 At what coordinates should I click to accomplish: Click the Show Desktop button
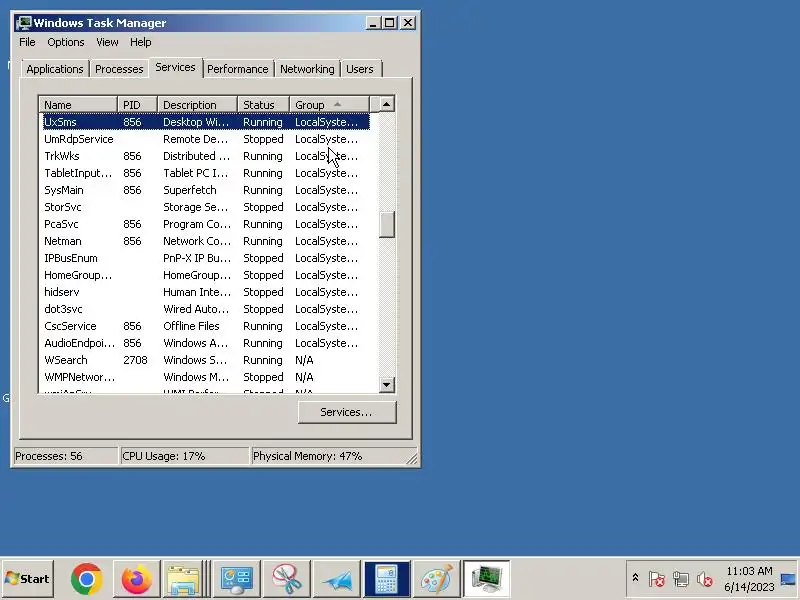(x=789, y=579)
